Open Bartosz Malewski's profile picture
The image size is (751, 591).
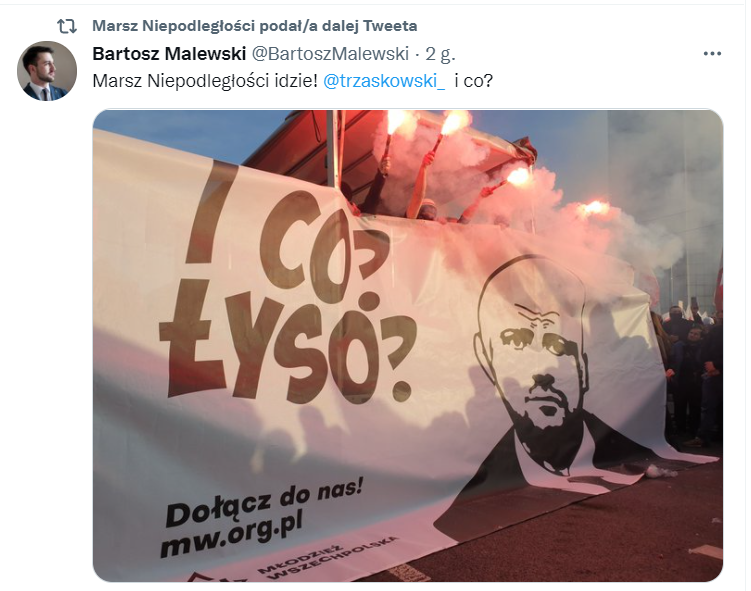click(x=47, y=71)
